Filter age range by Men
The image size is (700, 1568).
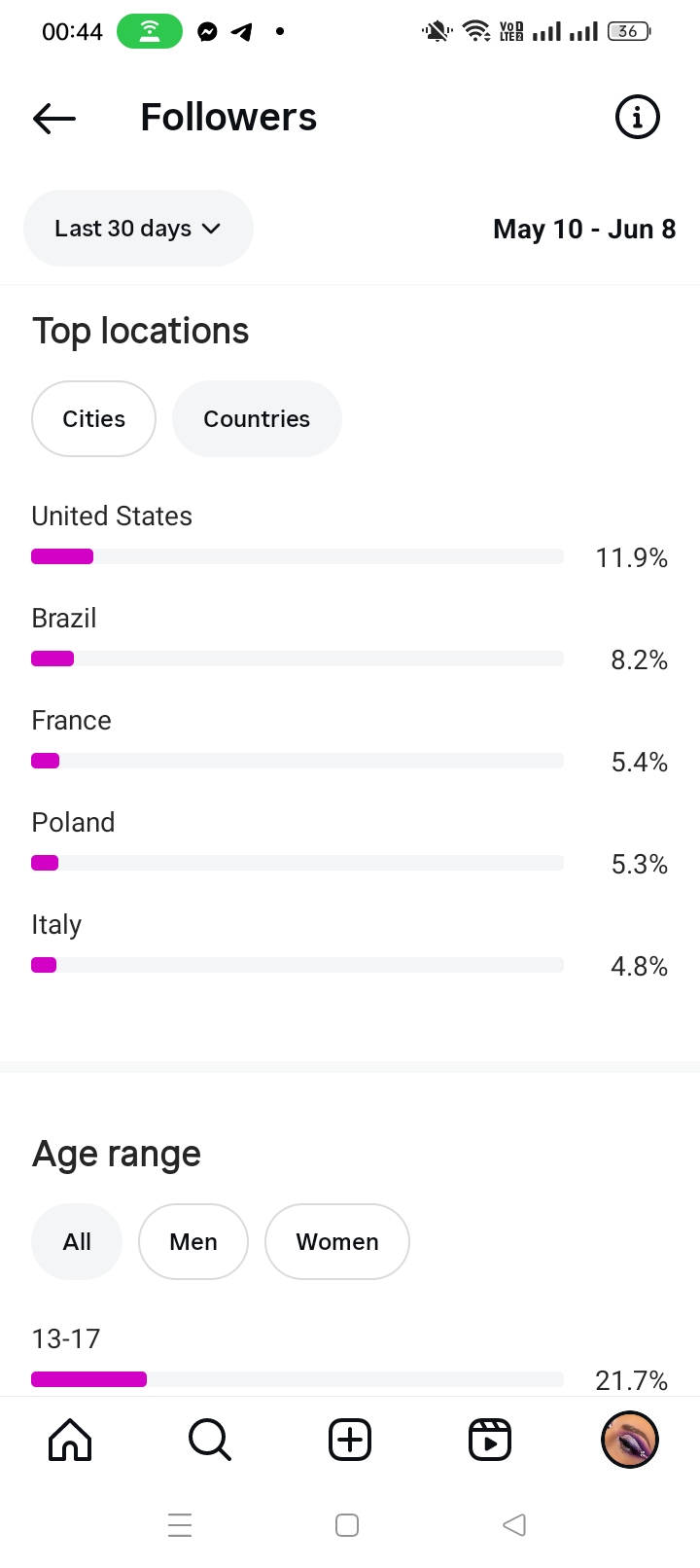pos(193,1242)
